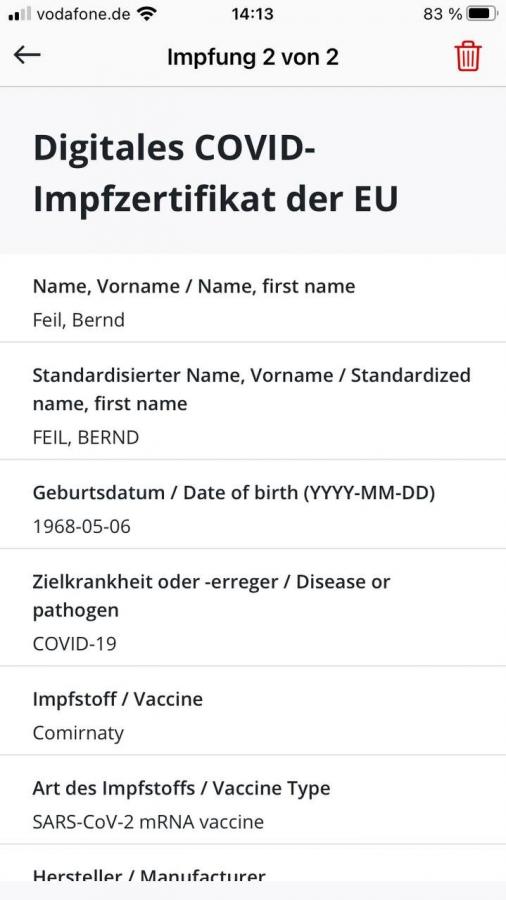Select date of birth value 1968-05-06
Screen dimensions: 506x900
(x=81, y=526)
